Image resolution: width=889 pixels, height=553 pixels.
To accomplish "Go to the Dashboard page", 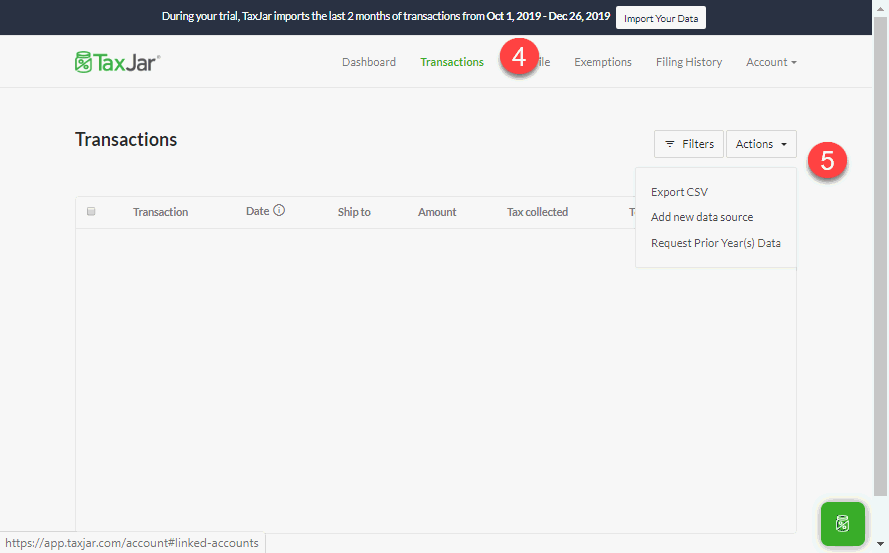I will (368, 62).
